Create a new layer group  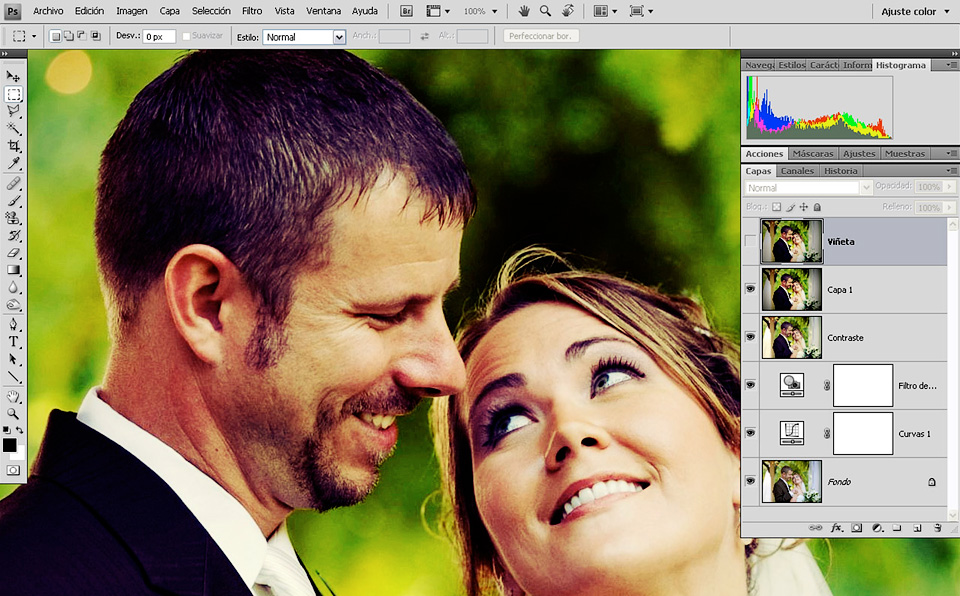(x=897, y=527)
